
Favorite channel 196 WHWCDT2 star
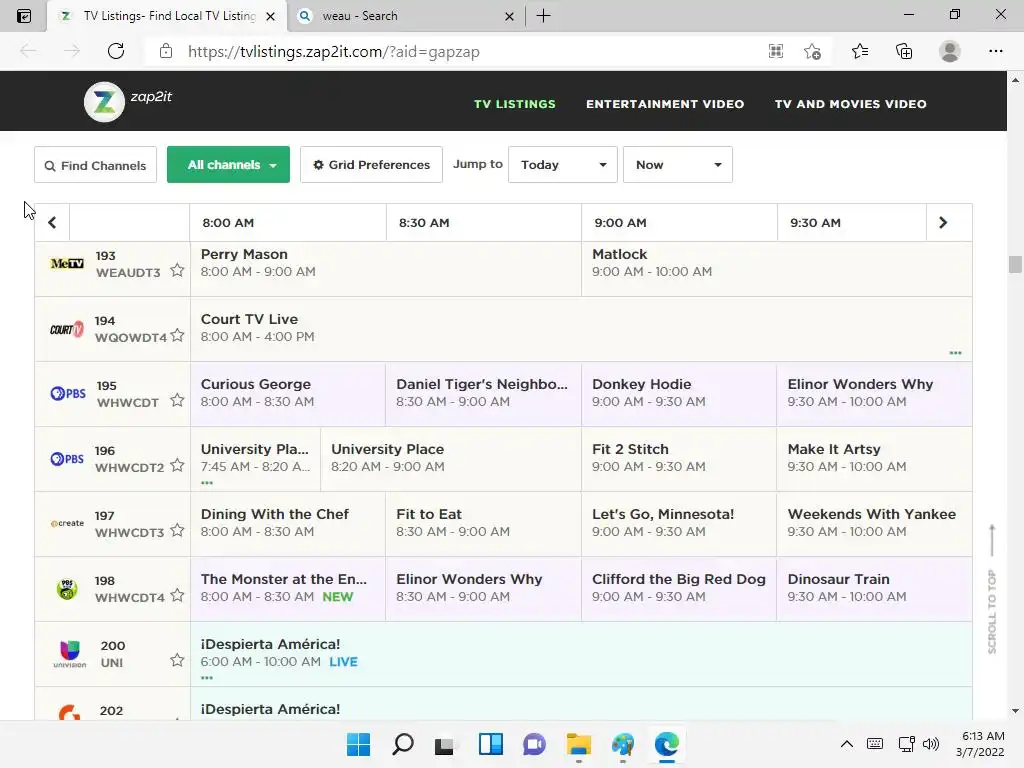coord(177,465)
